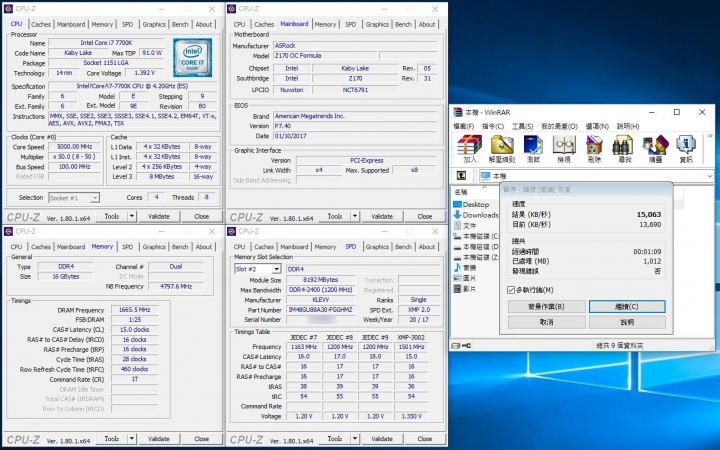Click title icon of CPU-Z SPD window

pos(231,231)
